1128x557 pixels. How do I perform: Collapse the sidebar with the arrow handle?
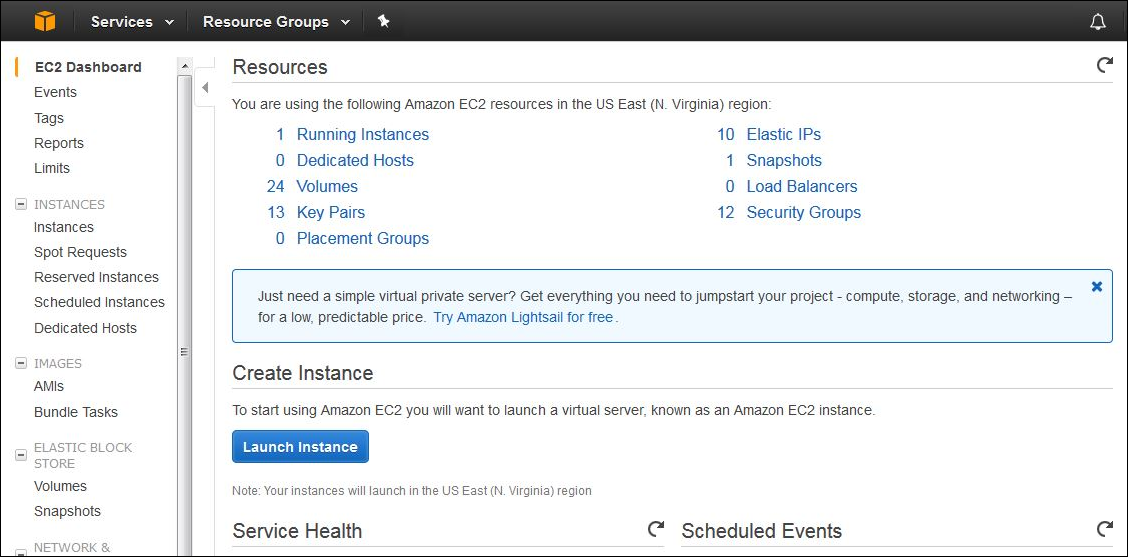(205, 88)
